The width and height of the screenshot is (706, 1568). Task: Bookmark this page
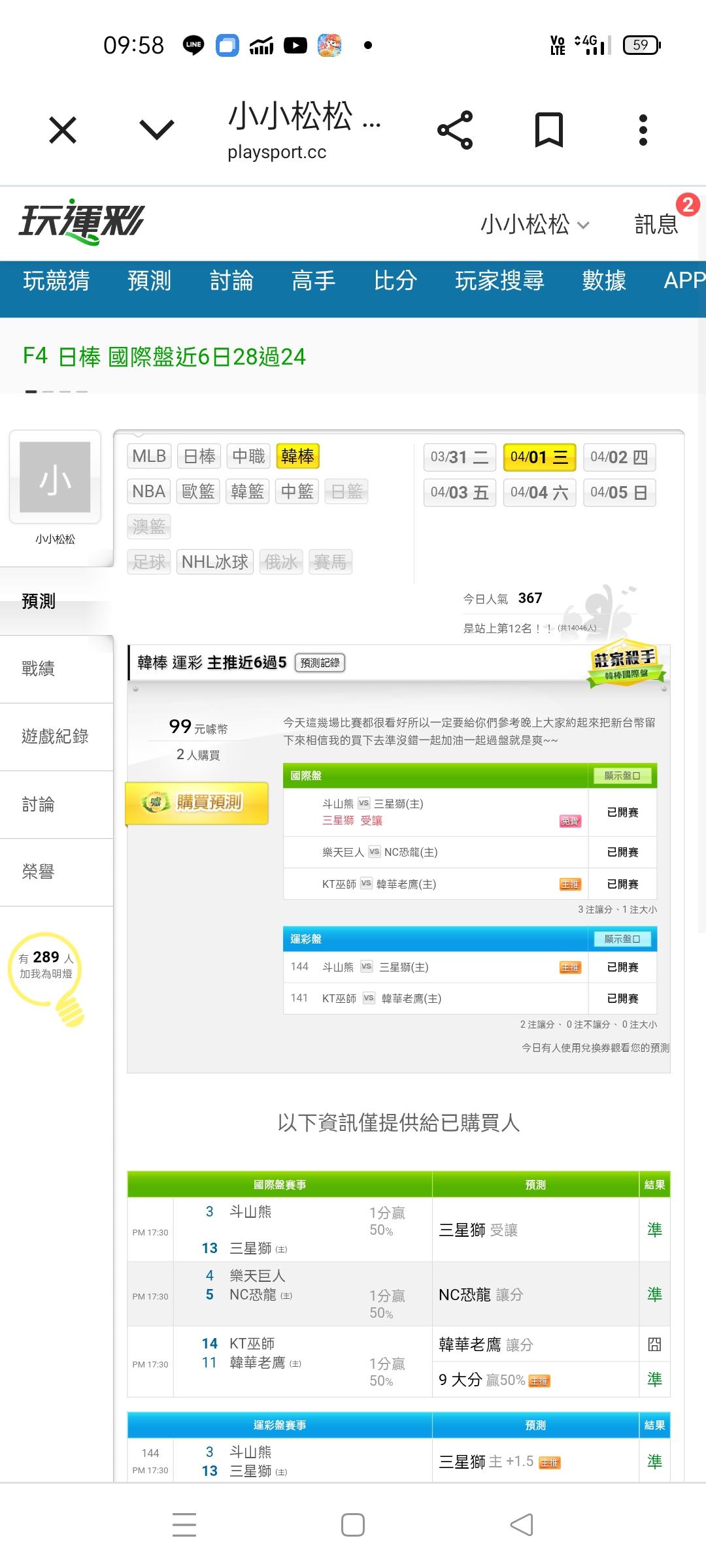(x=549, y=130)
